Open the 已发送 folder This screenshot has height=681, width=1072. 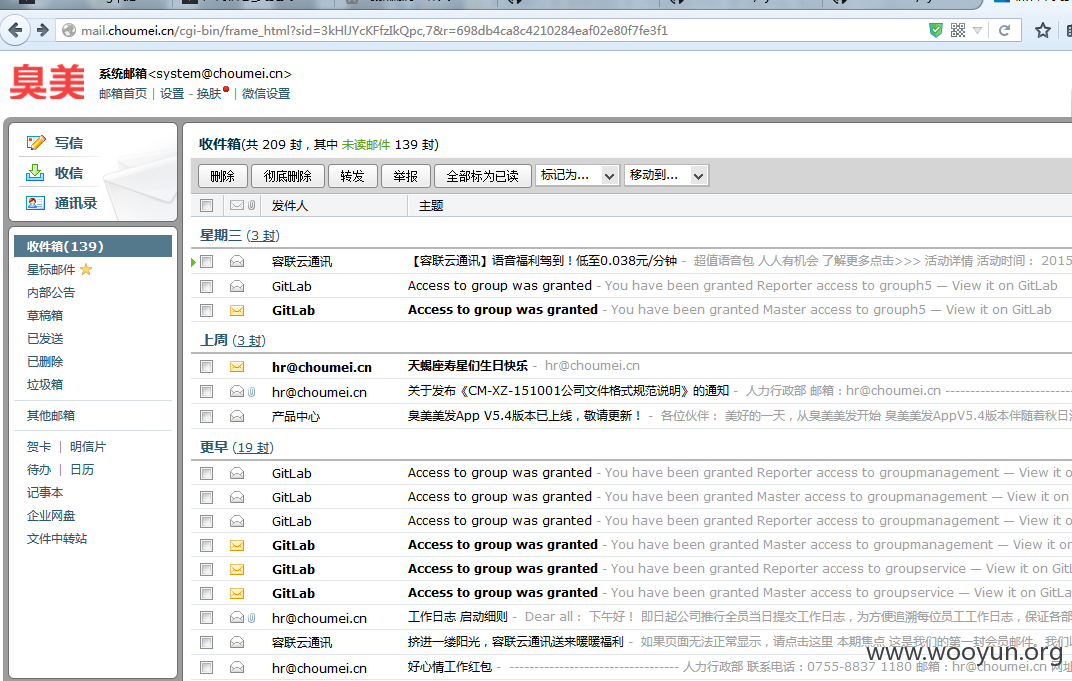pos(45,338)
